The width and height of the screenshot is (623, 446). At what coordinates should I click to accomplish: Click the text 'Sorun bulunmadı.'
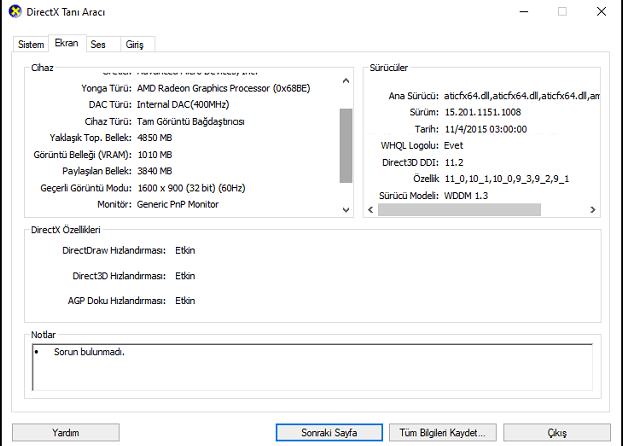point(89,352)
